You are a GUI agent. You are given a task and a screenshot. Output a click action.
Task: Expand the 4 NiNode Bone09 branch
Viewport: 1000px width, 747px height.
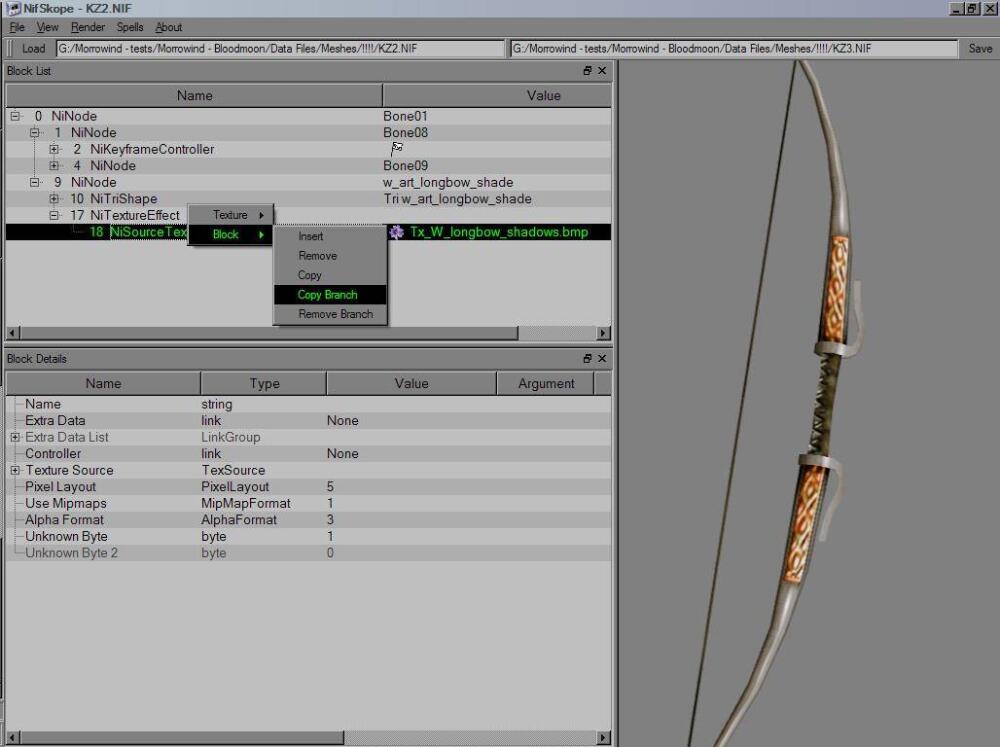click(54, 166)
